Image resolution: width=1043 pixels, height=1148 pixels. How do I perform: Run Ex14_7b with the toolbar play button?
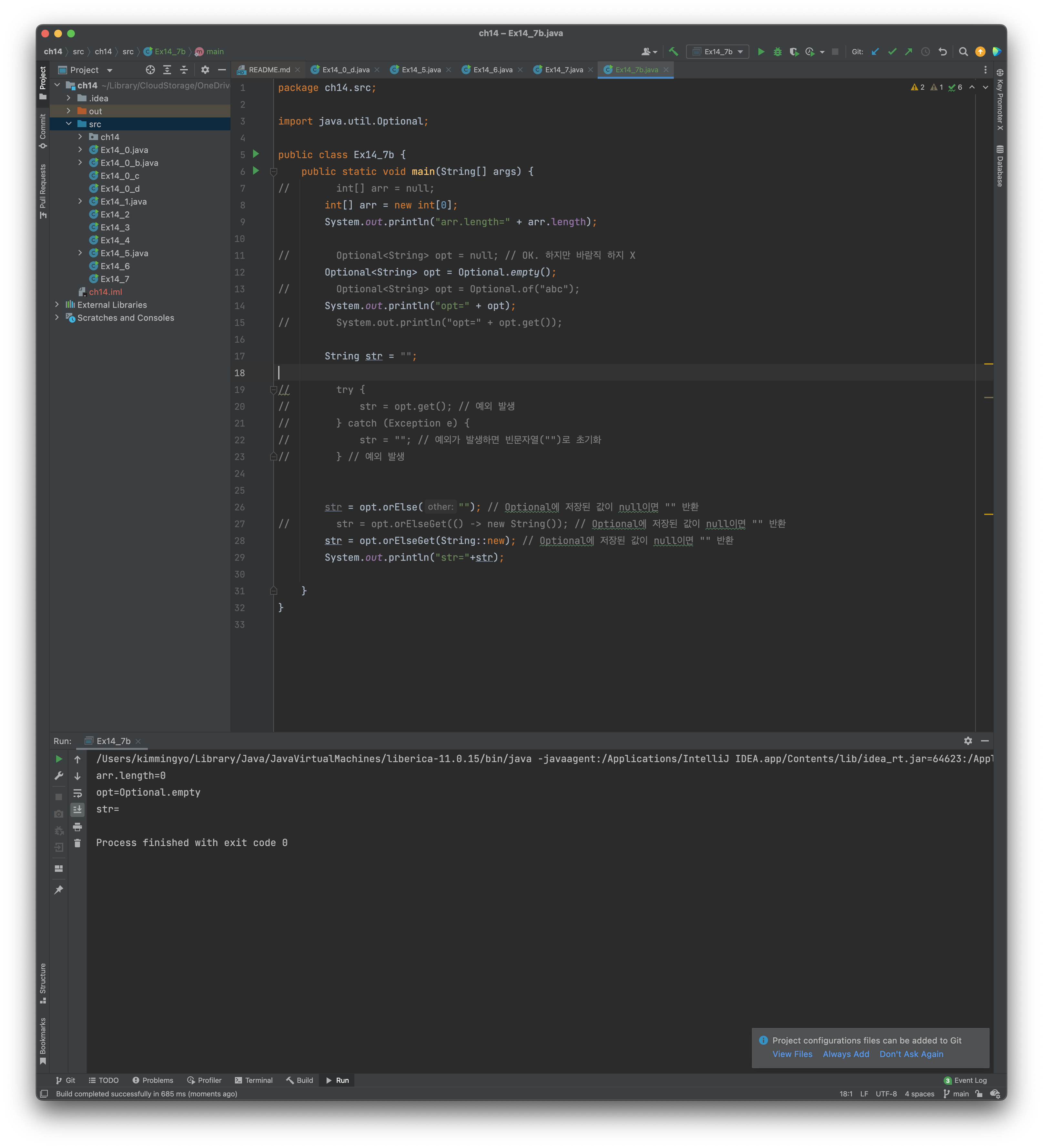click(760, 52)
